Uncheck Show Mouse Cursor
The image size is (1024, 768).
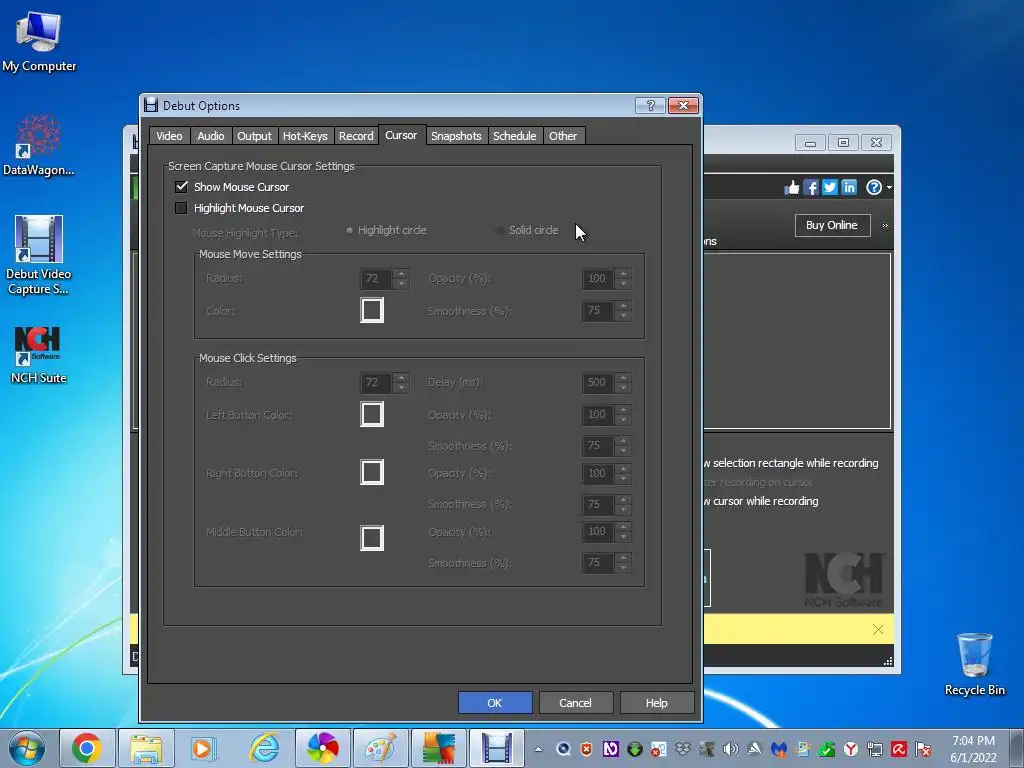point(182,187)
